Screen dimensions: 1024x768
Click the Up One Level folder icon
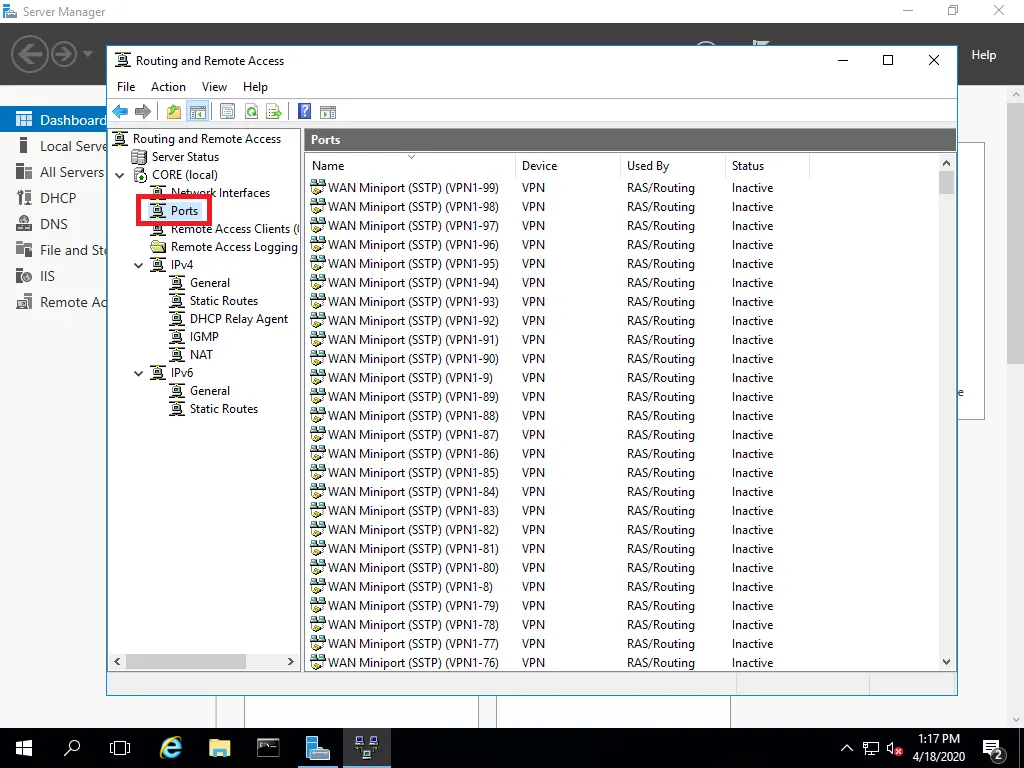174,112
